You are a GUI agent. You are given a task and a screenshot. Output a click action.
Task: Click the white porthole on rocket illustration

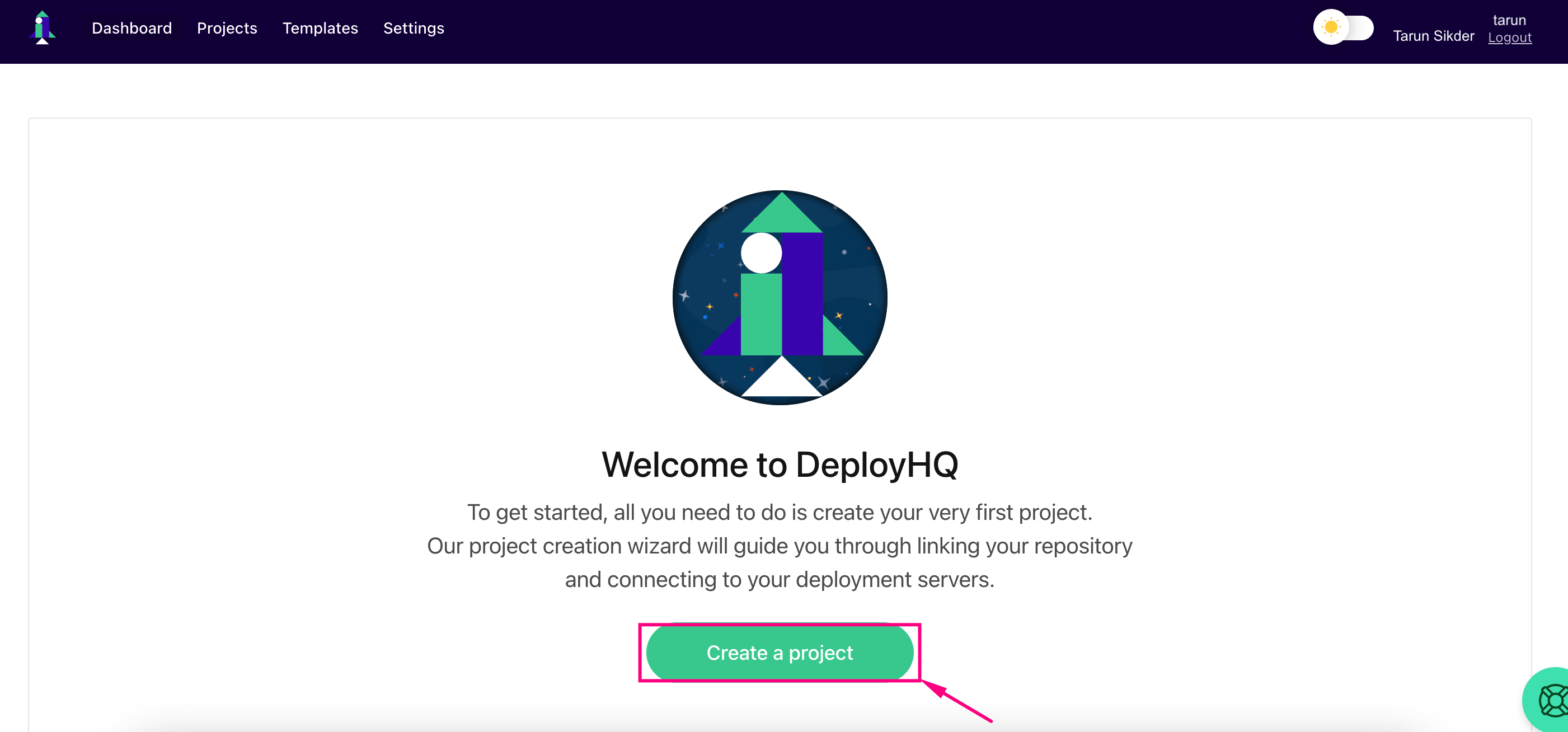(x=761, y=253)
